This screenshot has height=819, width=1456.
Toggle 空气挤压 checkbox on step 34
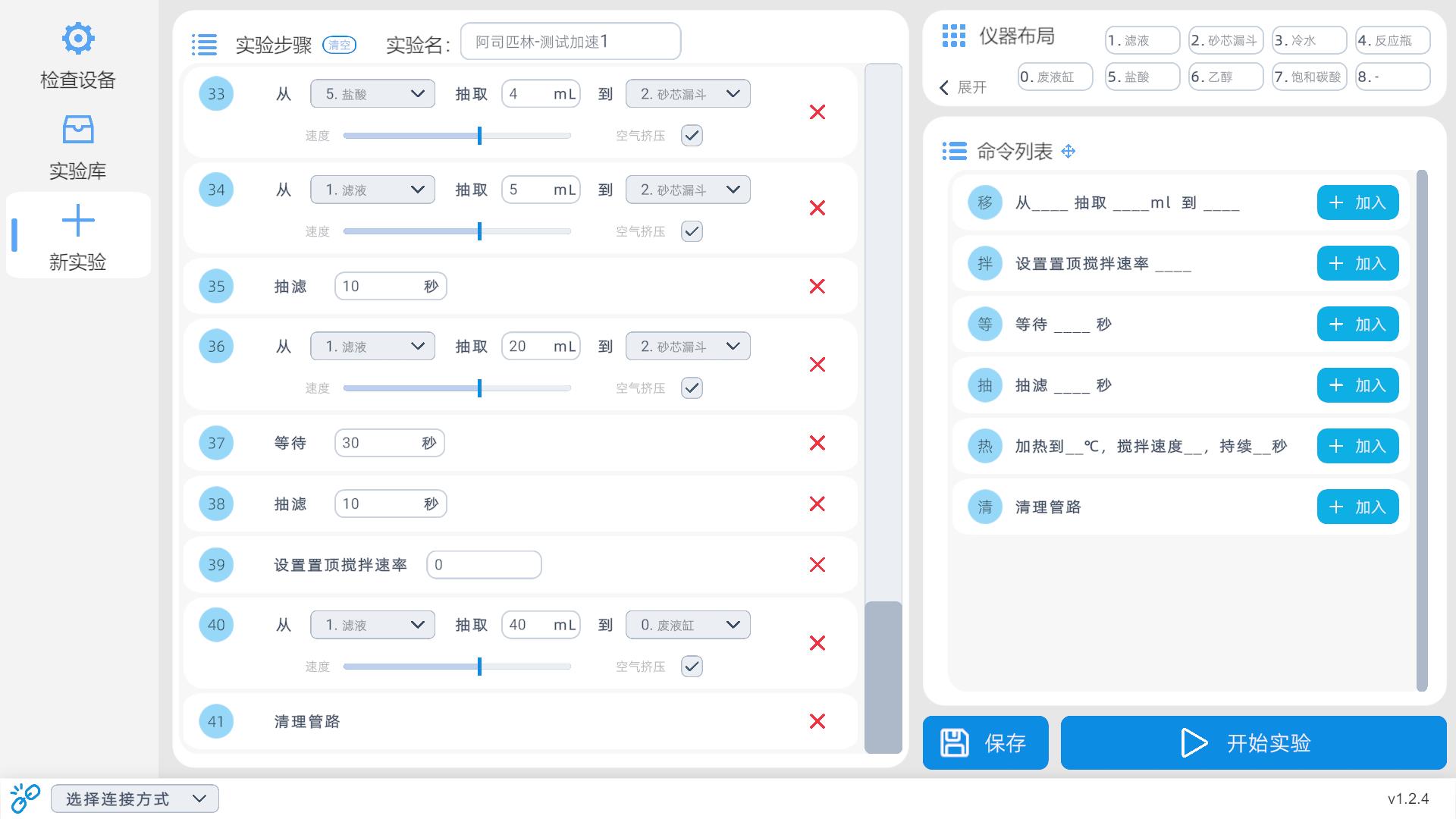[690, 231]
